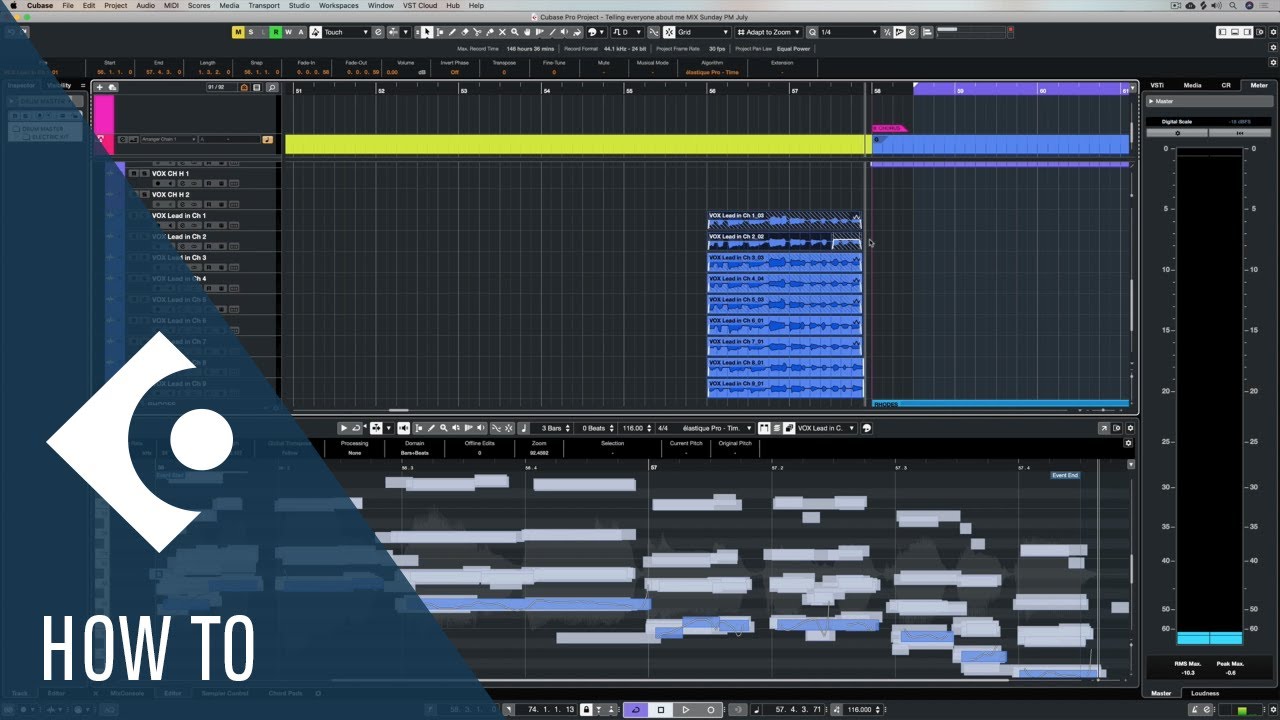Open the 1/4 quantize preset dropdown
Screen dimensions: 1280x720
(x=848, y=32)
